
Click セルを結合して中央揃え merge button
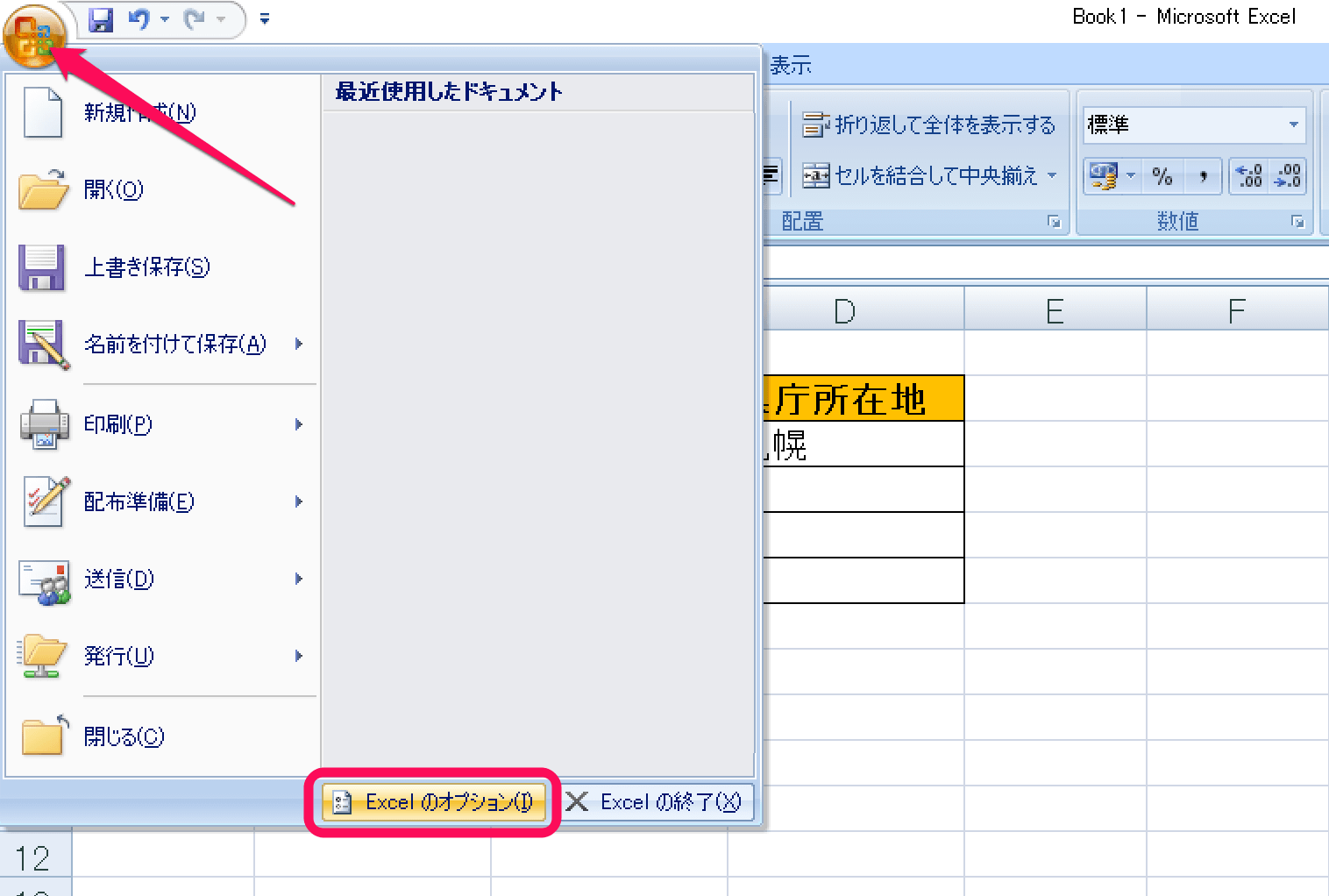click(x=920, y=176)
